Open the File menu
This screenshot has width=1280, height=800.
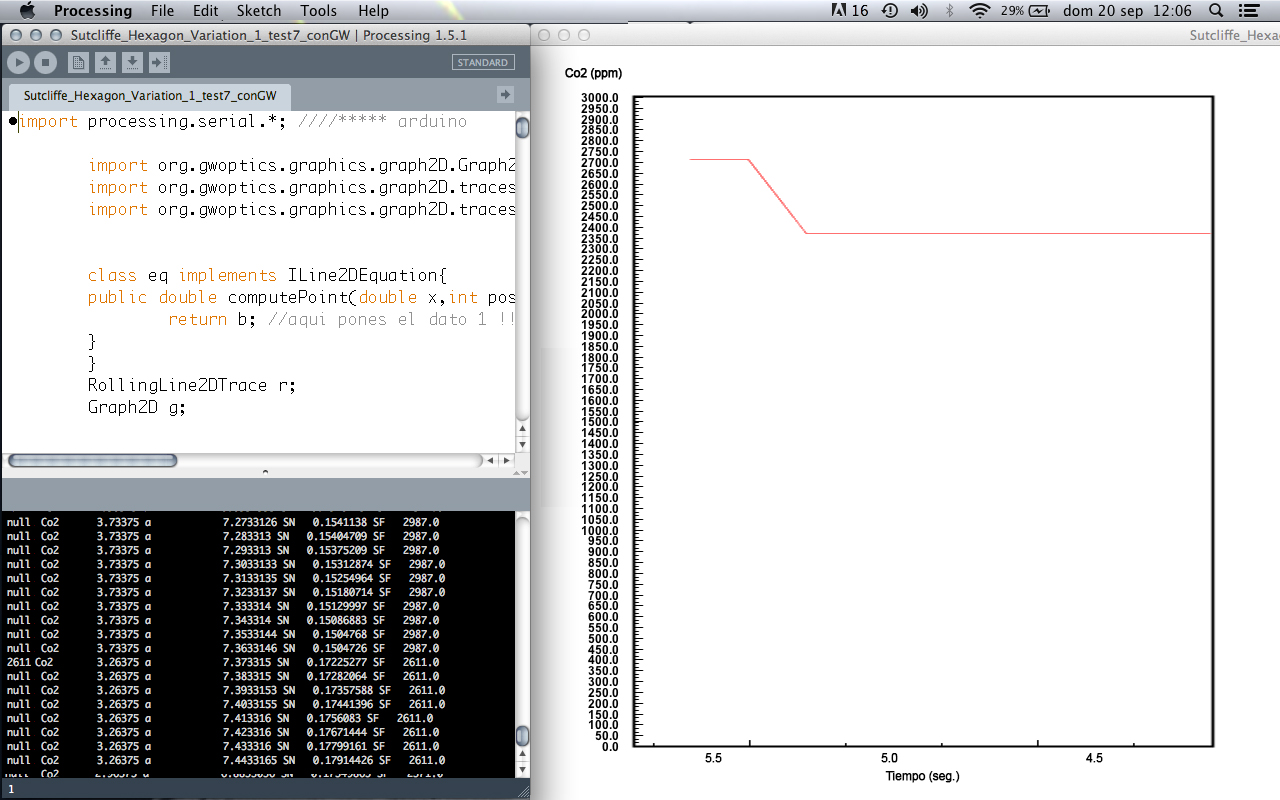(162, 11)
